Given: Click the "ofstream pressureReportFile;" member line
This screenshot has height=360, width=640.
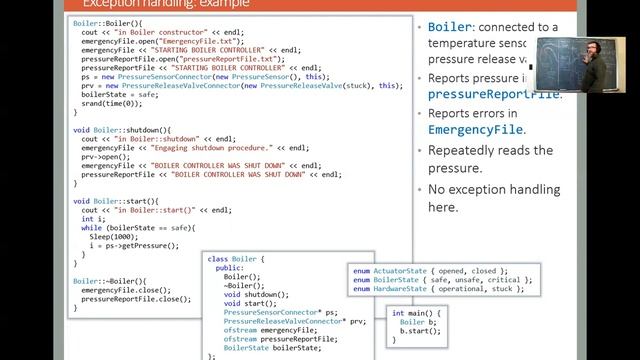Looking at the screenshot, I should click(280, 339).
